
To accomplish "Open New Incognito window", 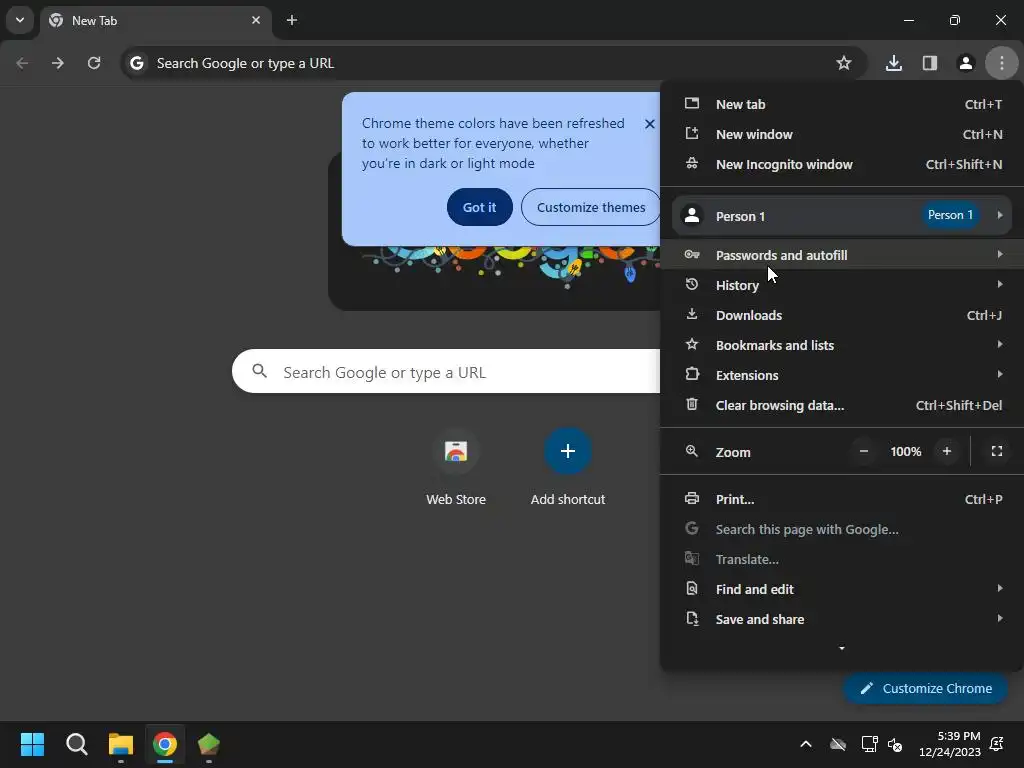I will 842,165.
